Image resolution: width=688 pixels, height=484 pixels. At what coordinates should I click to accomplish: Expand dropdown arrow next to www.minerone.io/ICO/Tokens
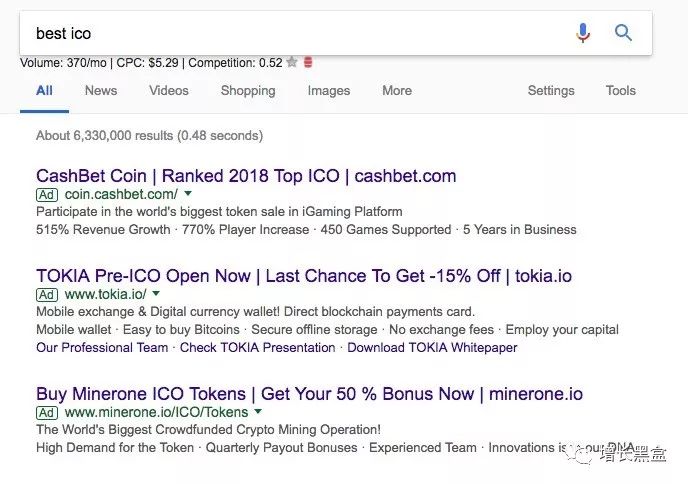point(258,411)
